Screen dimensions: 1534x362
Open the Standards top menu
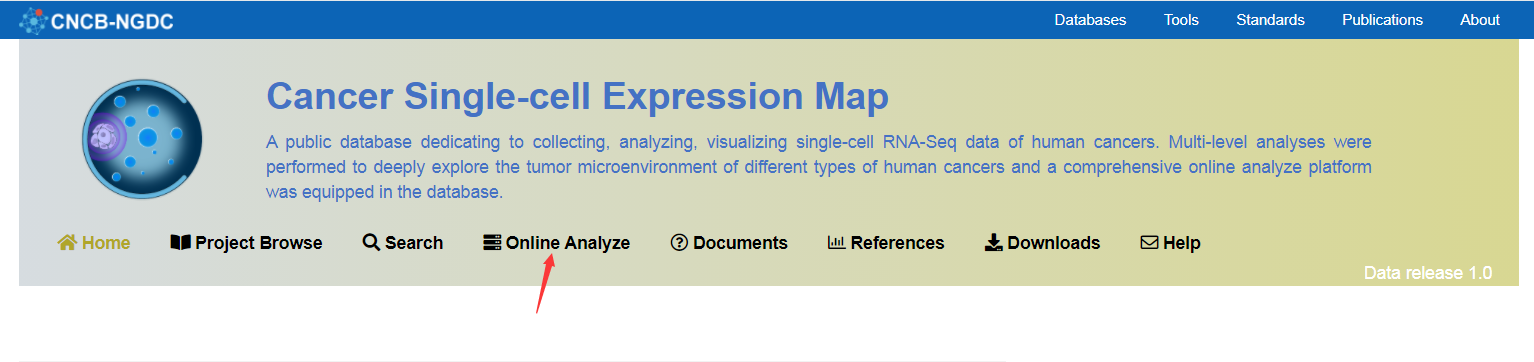pos(1270,20)
